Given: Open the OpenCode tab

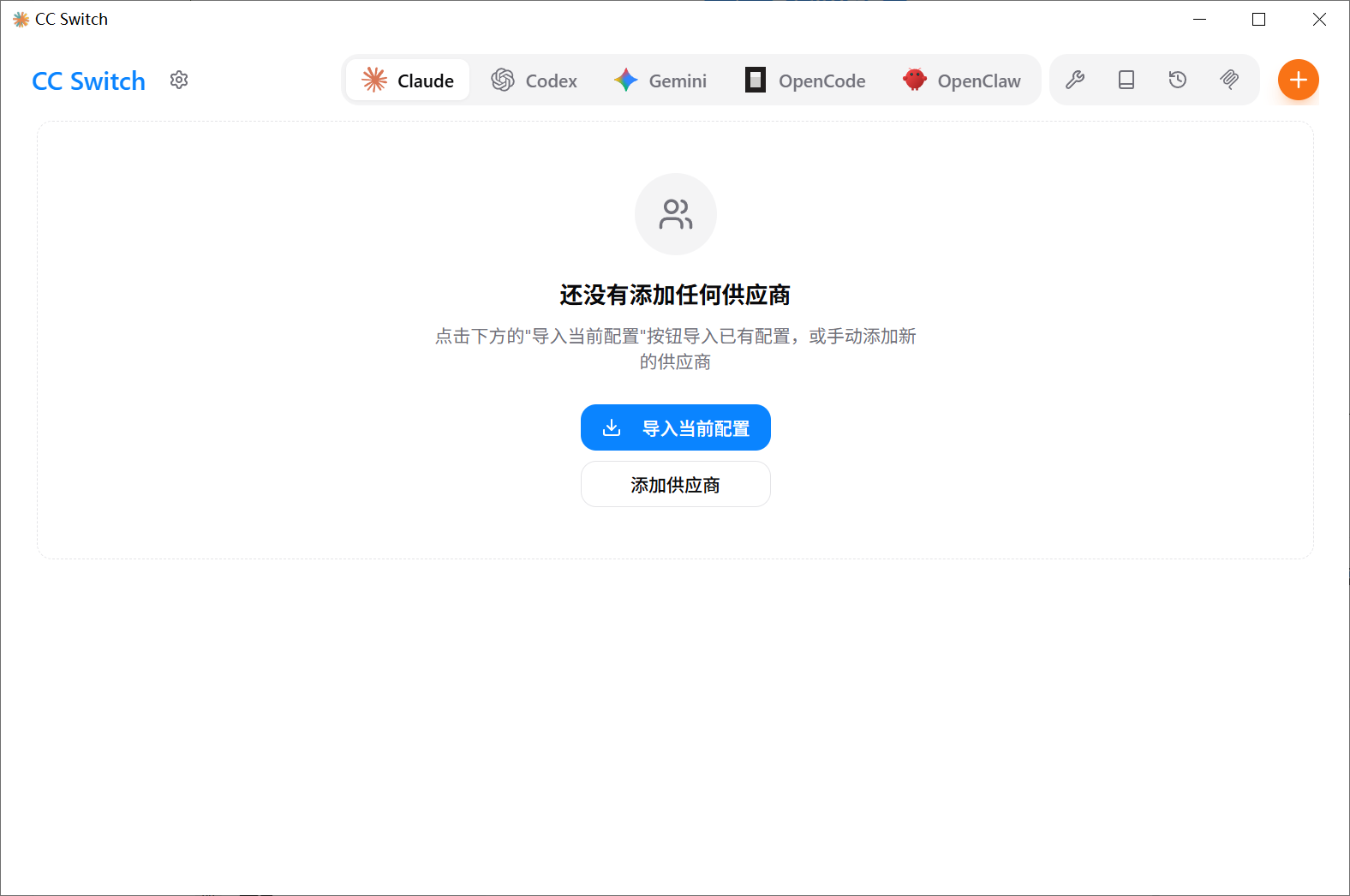Looking at the screenshot, I should (805, 81).
